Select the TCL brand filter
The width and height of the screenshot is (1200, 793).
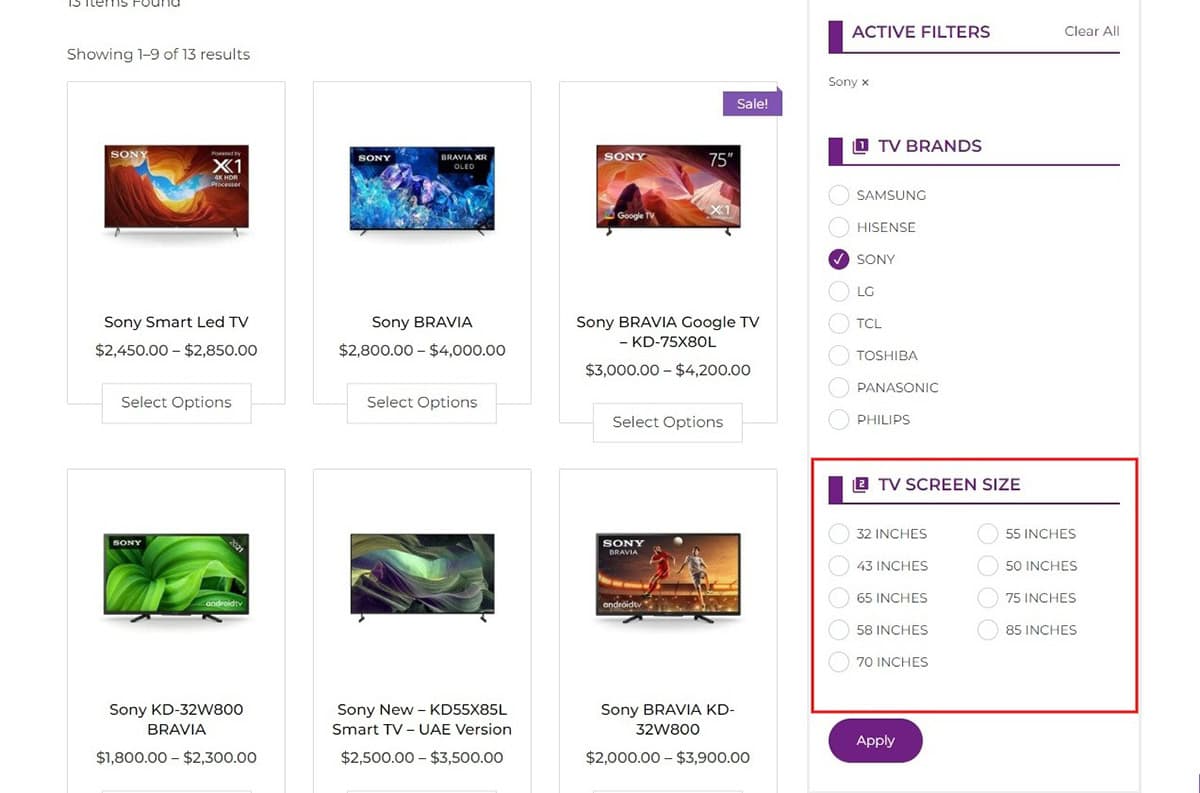839,323
